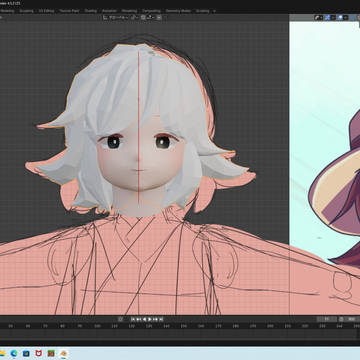Jump to the start frame in timeline
Screen dimensions: 360x360
click(133, 319)
